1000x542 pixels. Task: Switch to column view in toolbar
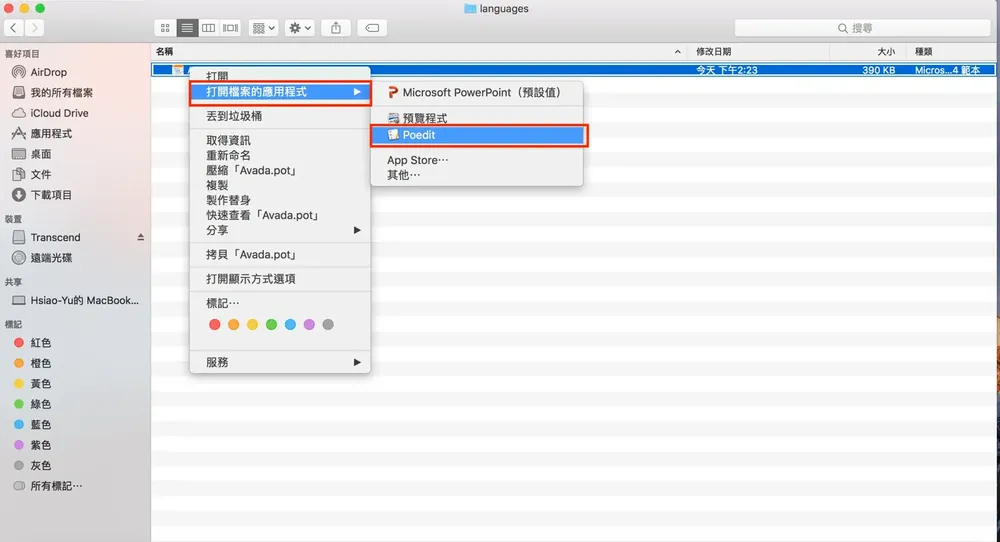coord(209,28)
